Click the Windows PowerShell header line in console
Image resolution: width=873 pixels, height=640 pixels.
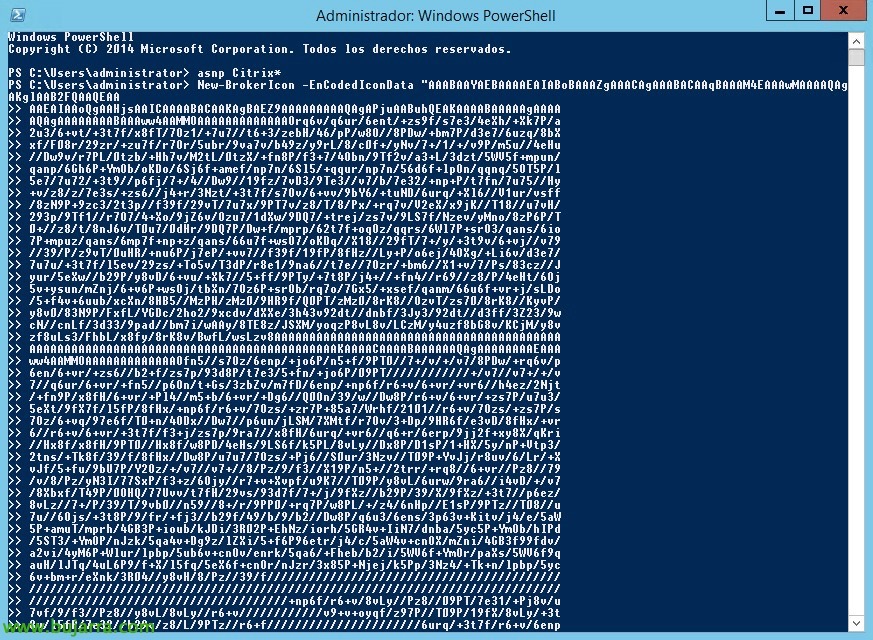coord(71,37)
